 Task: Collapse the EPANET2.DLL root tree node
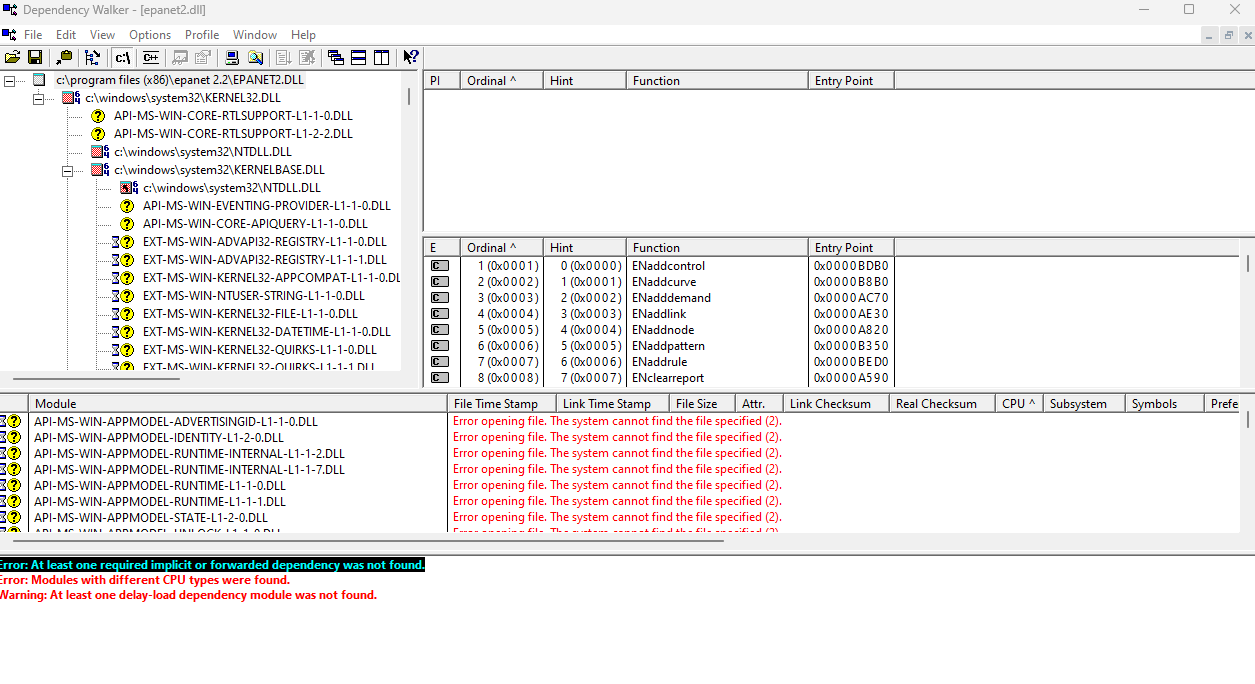point(10,80)
